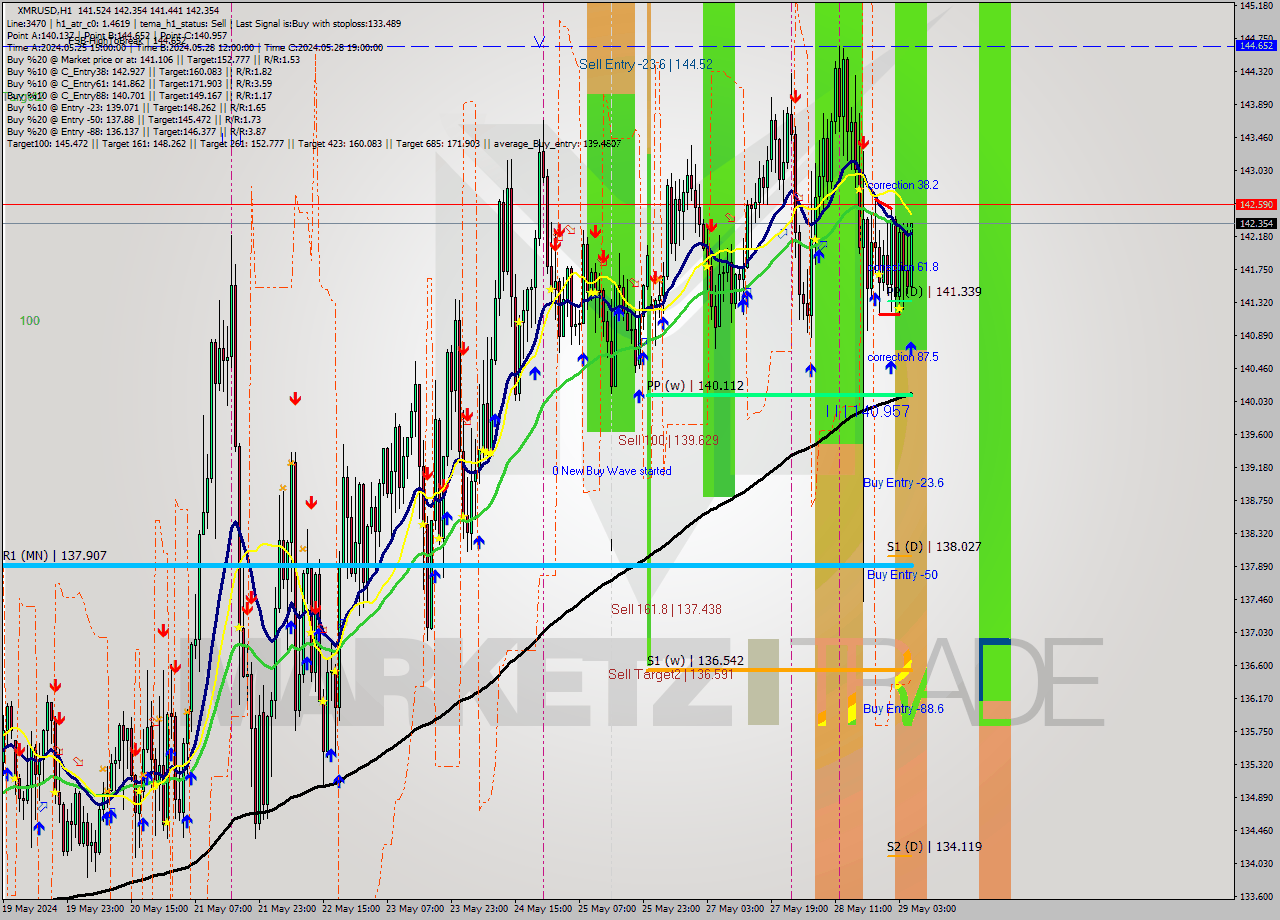Click the 145.180 price axis value
The image size is (1280, 920).
click(x=1256, y=6)
